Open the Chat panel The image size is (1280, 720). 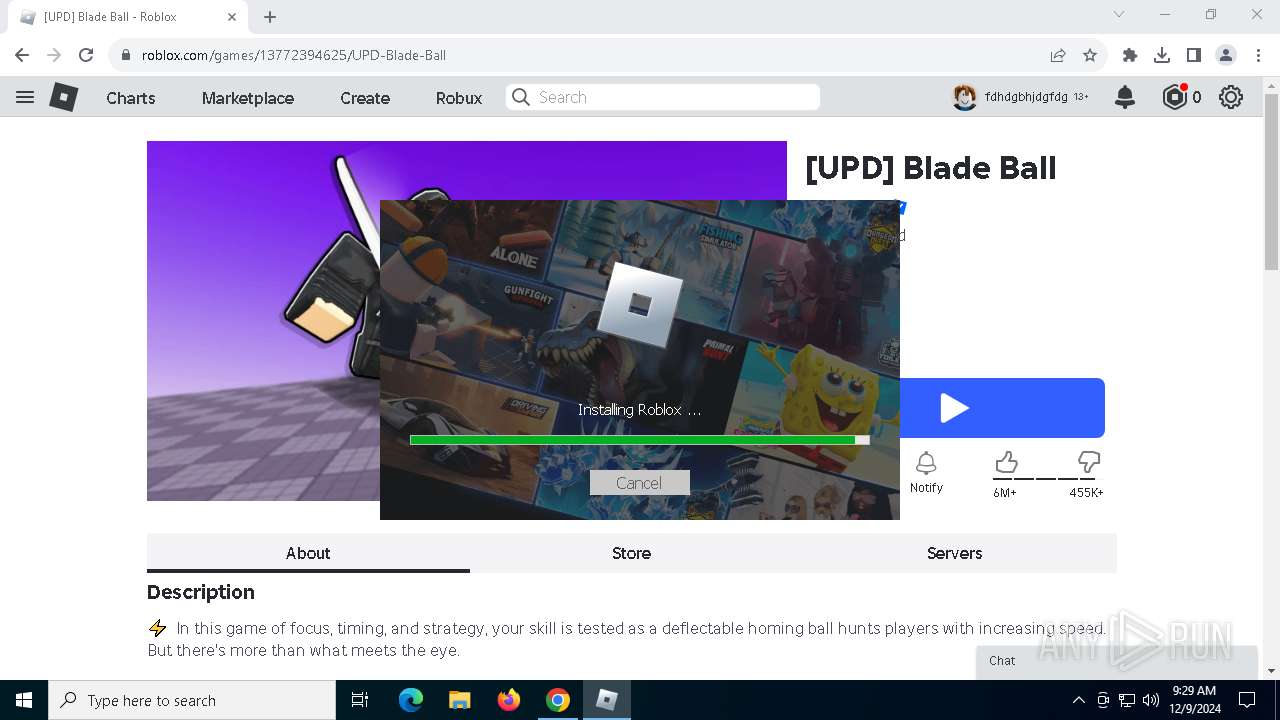click(x=1116, y=661)
